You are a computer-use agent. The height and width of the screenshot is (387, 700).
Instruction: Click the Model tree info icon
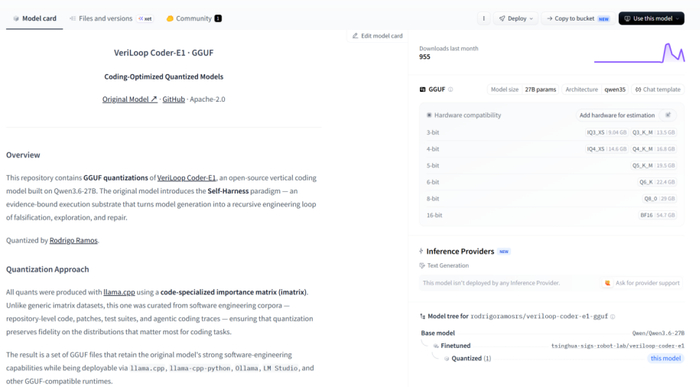point(612,316)
